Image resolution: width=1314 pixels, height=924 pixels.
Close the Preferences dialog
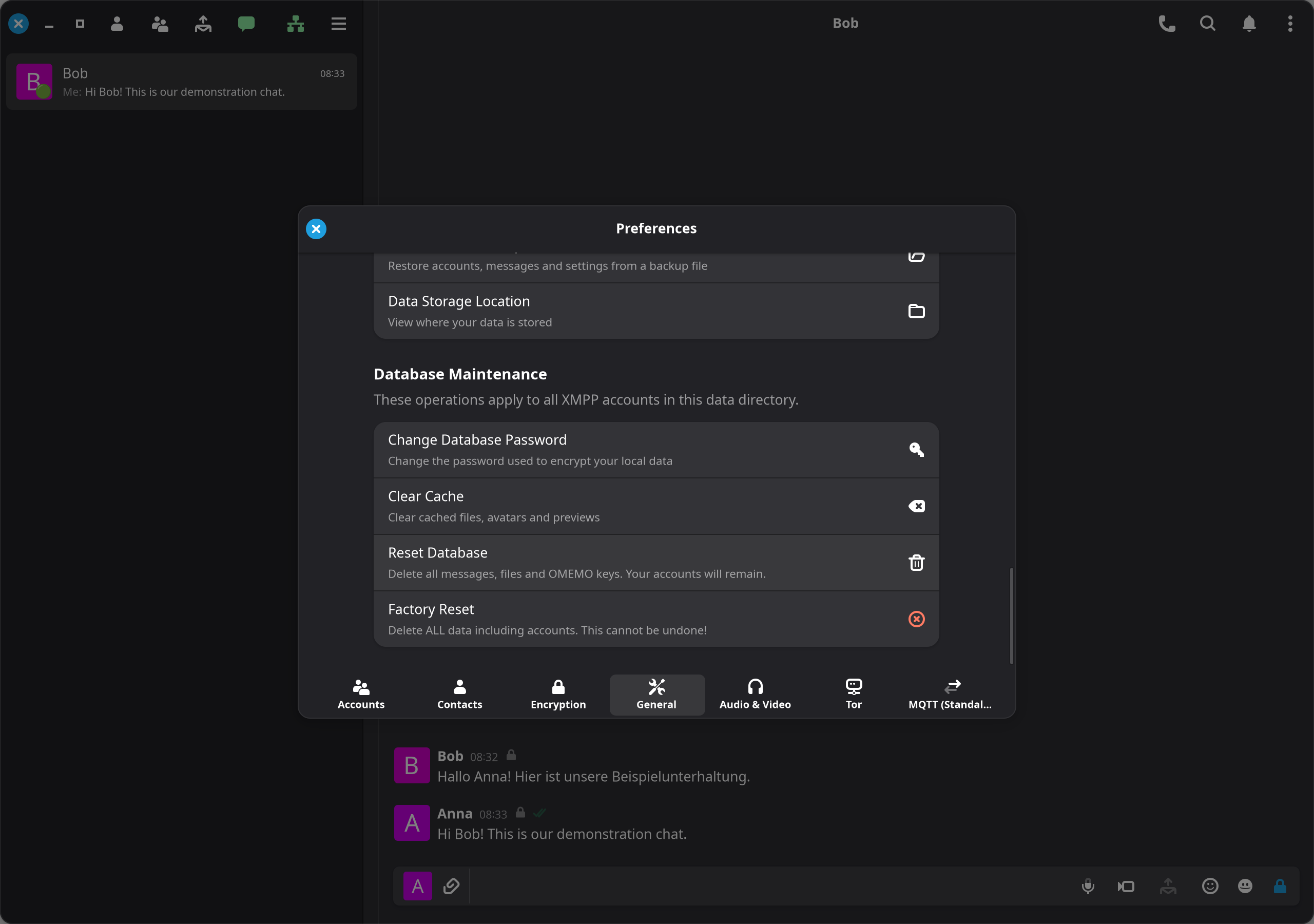316,229
